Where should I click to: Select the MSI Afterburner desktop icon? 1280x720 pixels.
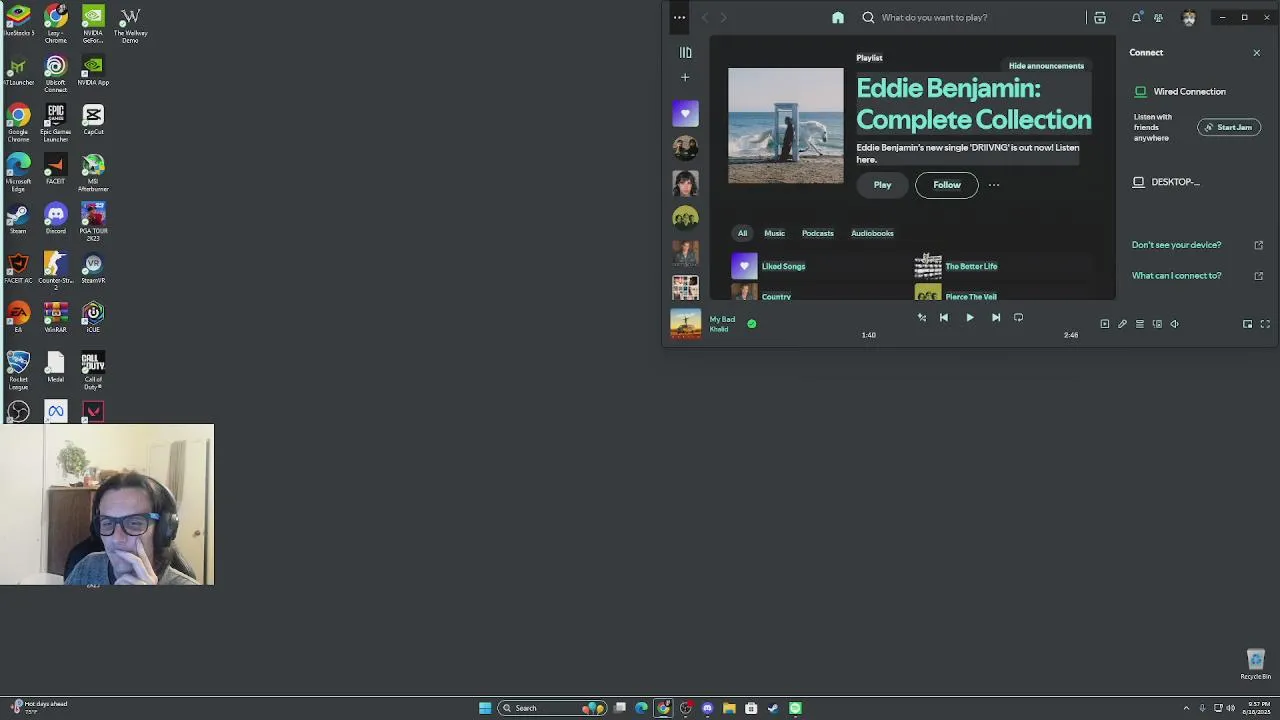point(93,172)
